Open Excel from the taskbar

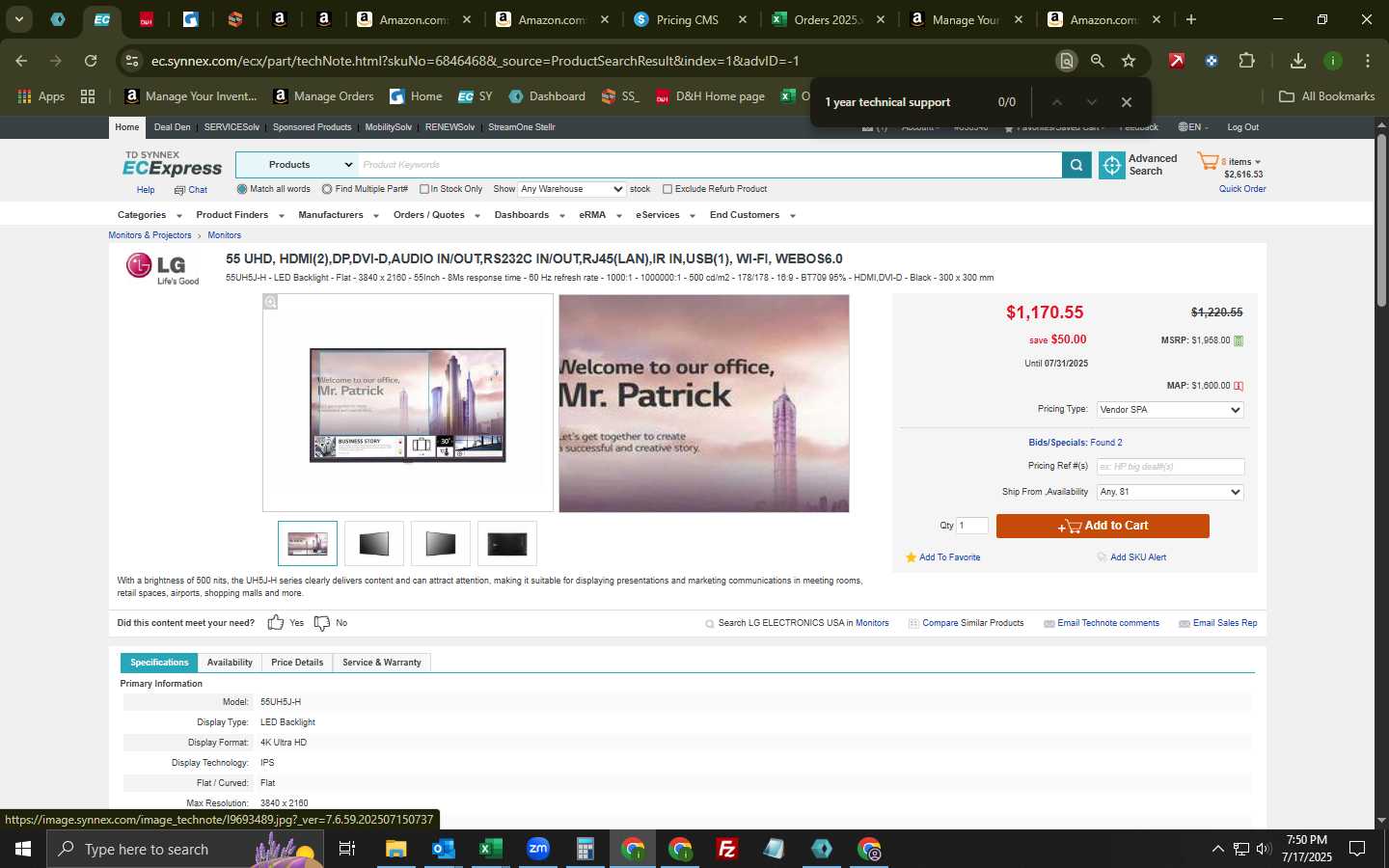[490, 849]
